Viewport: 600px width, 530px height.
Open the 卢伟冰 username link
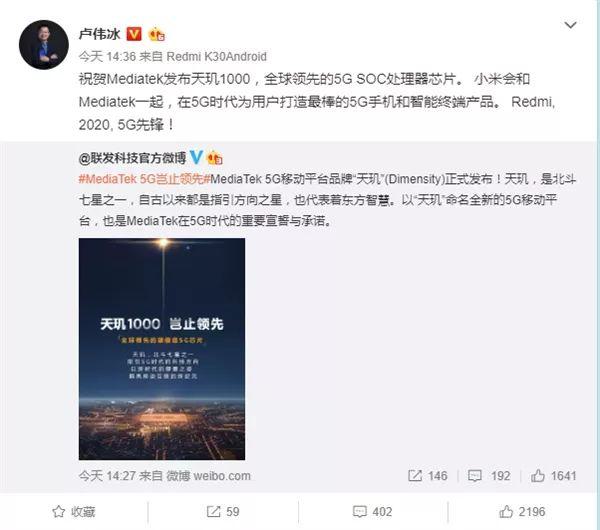click(x=100, y=34)
